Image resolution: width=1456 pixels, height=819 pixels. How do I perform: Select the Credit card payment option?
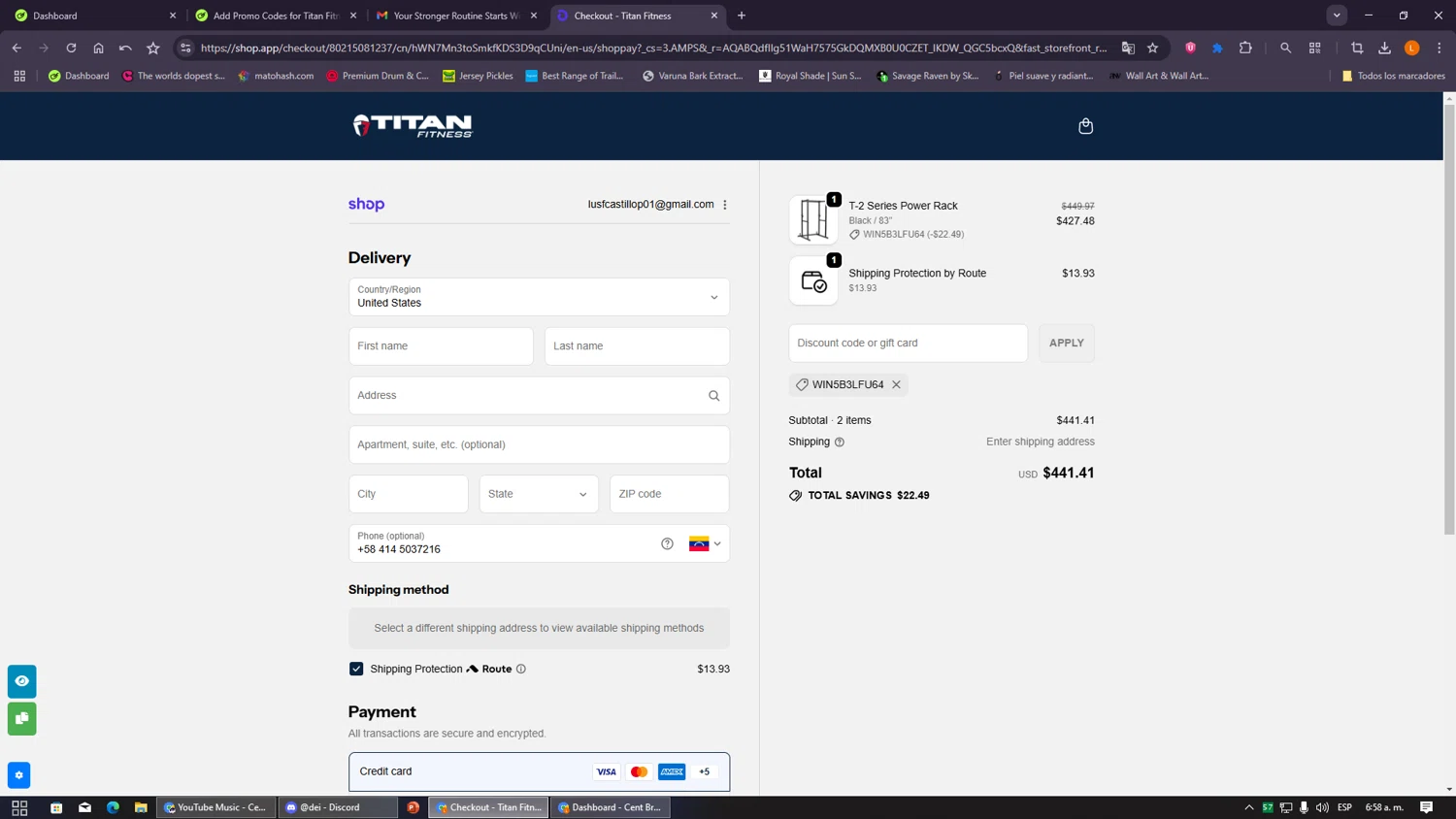click(539, 772)
